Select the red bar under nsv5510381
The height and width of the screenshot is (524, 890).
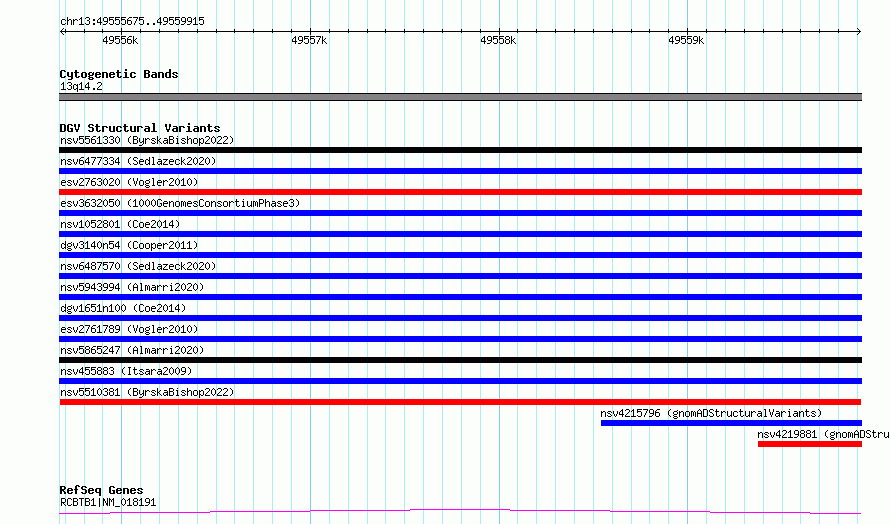(x=460, y=402)
